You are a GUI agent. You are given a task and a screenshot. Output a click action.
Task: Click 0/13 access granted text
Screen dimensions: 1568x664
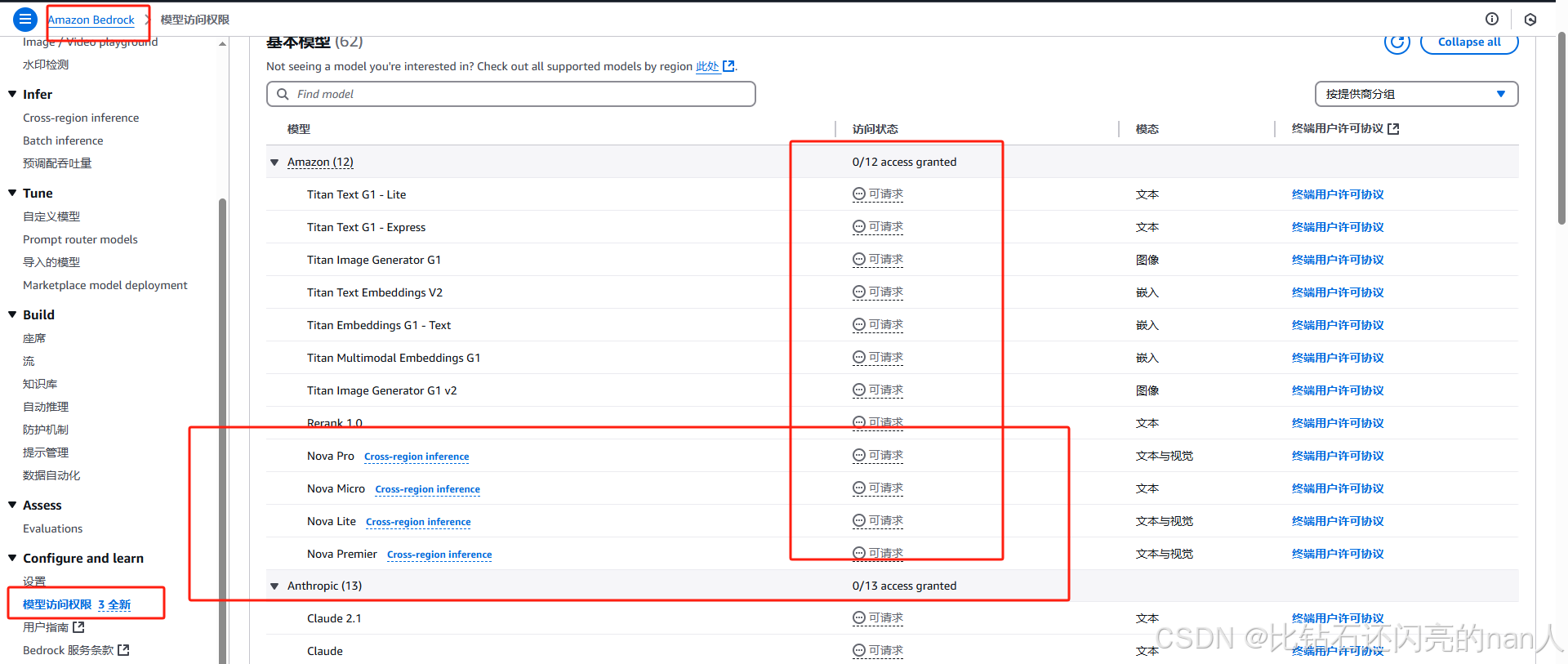point(904,586)
